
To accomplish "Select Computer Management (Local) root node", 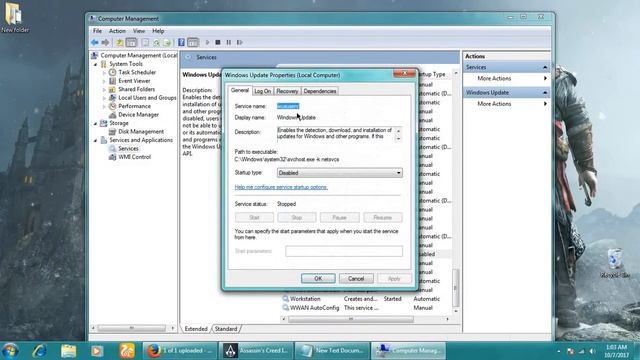I will pyautogui.click(x=139, y=56).
